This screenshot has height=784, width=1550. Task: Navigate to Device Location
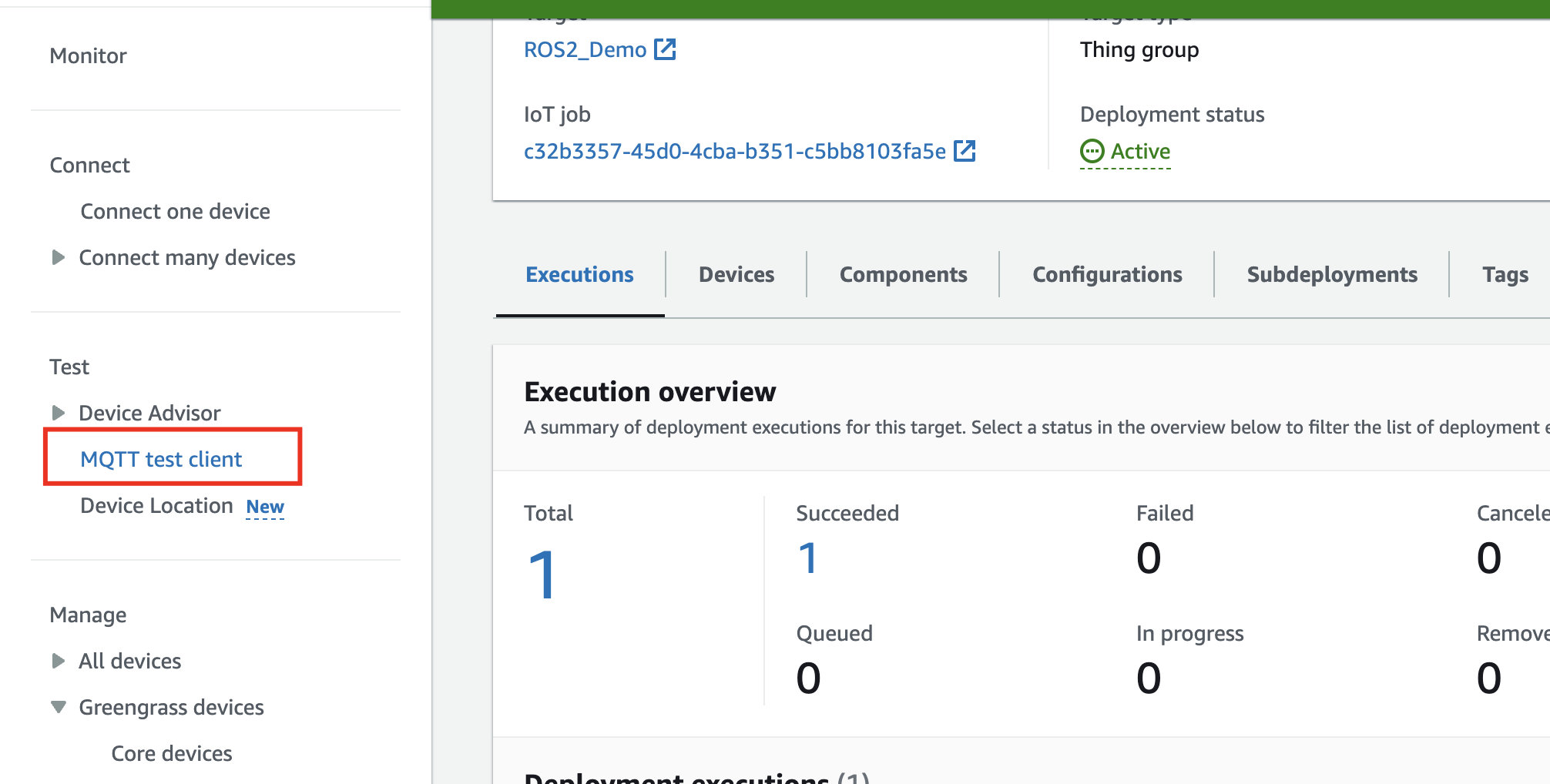pyautogui.click(x=156, y=505)
